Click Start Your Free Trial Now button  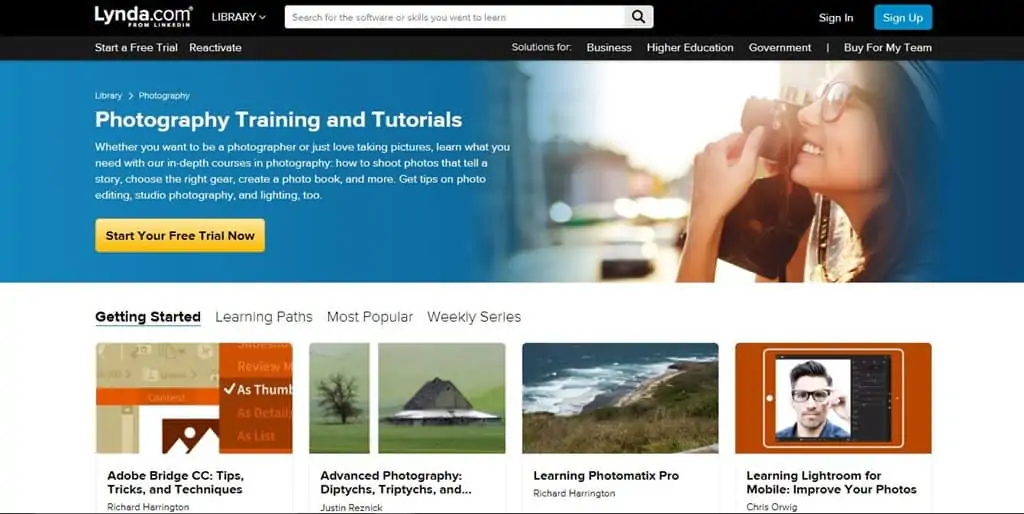click(x=180, y=236)
